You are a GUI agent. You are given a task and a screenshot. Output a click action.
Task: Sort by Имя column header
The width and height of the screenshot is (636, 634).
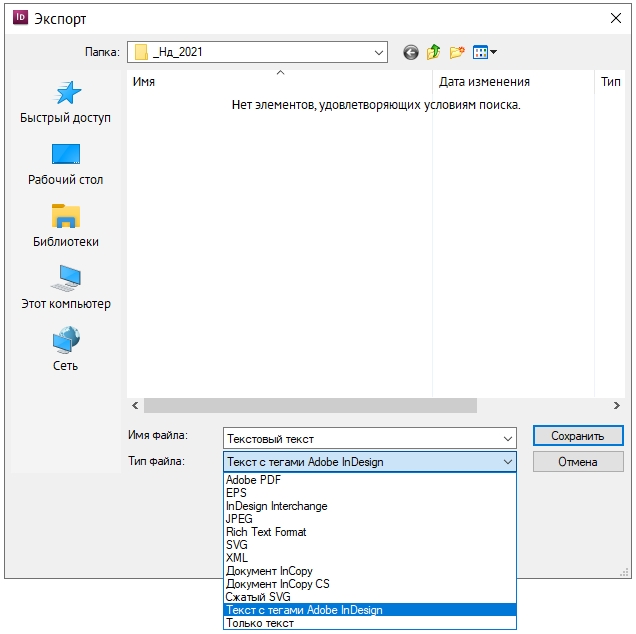(x=279, y=82)
